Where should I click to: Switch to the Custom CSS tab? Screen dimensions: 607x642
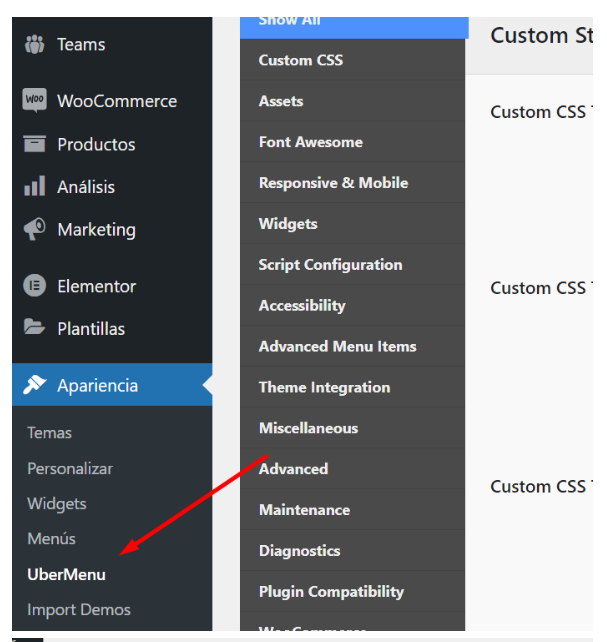[352, 60]
